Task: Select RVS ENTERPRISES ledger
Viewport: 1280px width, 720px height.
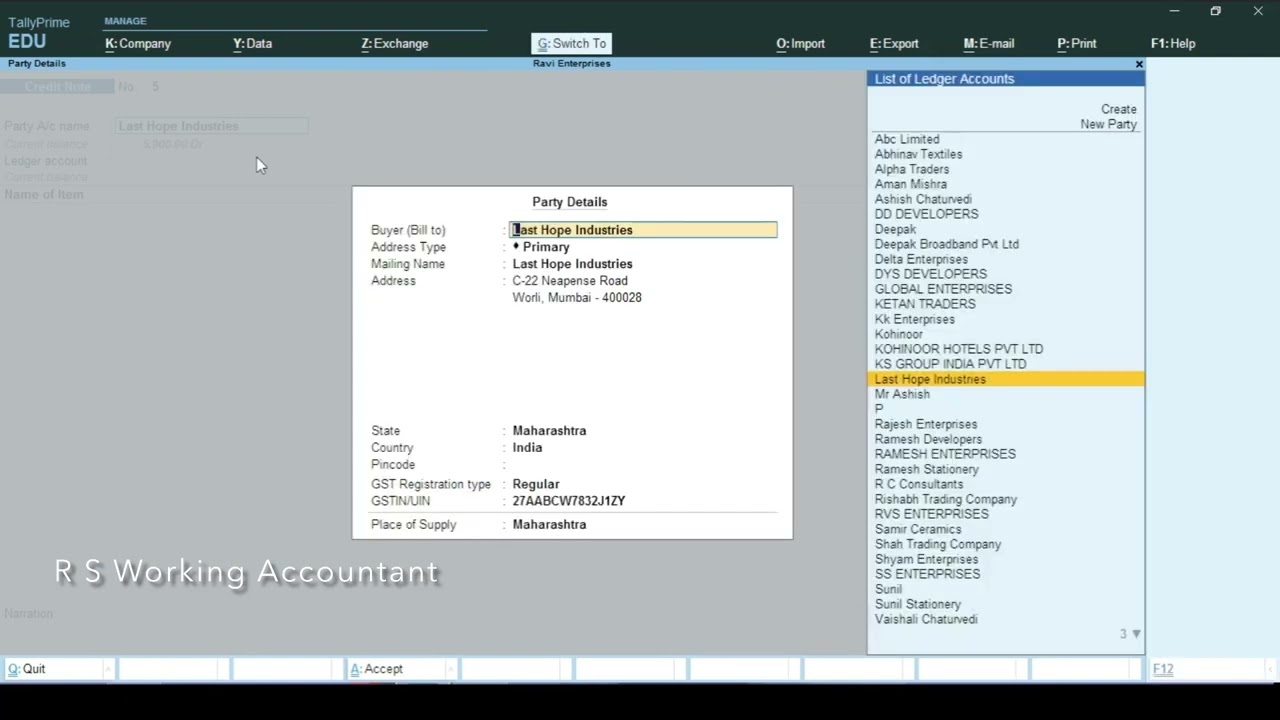Action: (931, 514)
